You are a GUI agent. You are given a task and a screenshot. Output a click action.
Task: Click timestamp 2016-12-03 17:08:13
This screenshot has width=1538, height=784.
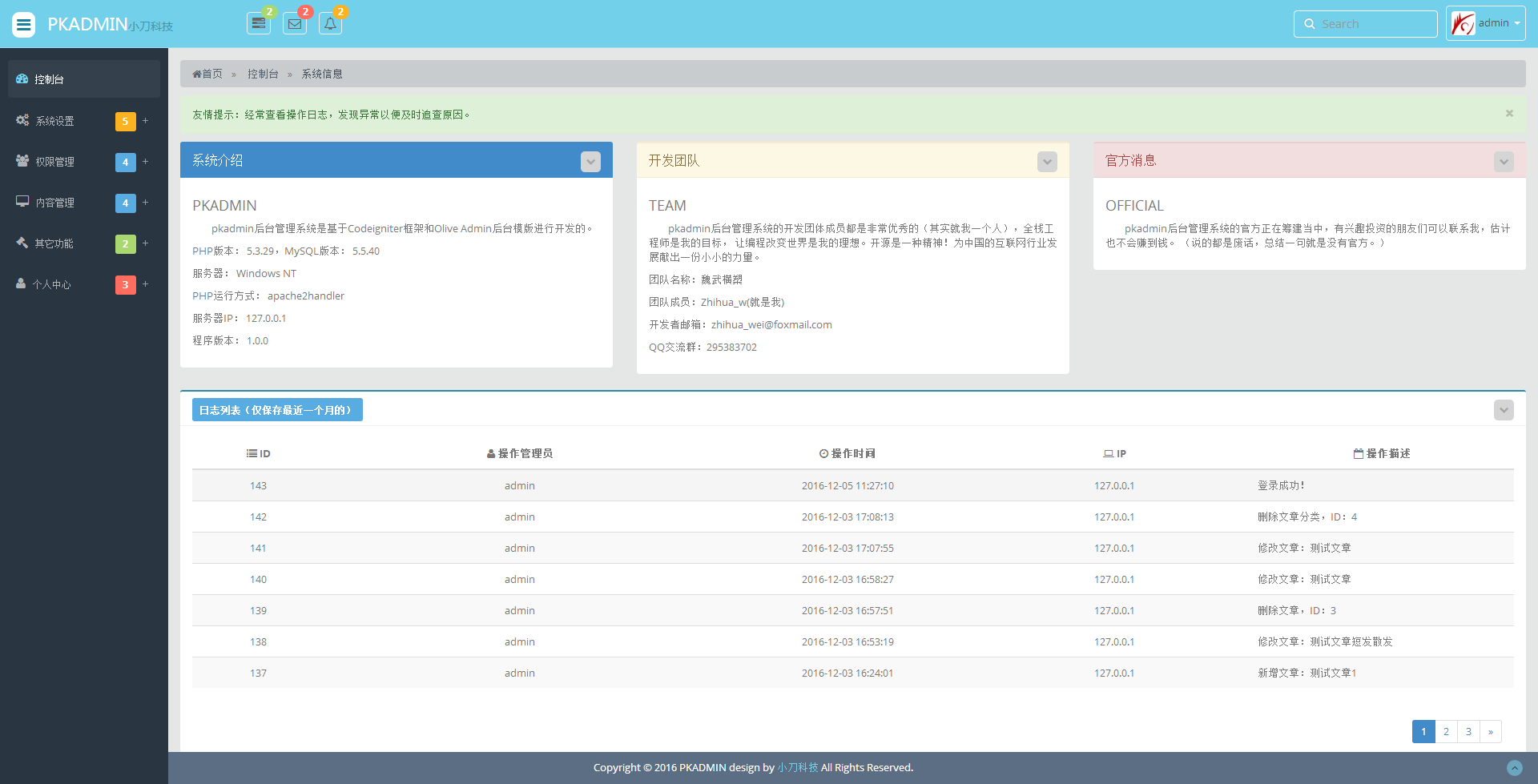tap(848, 517)
